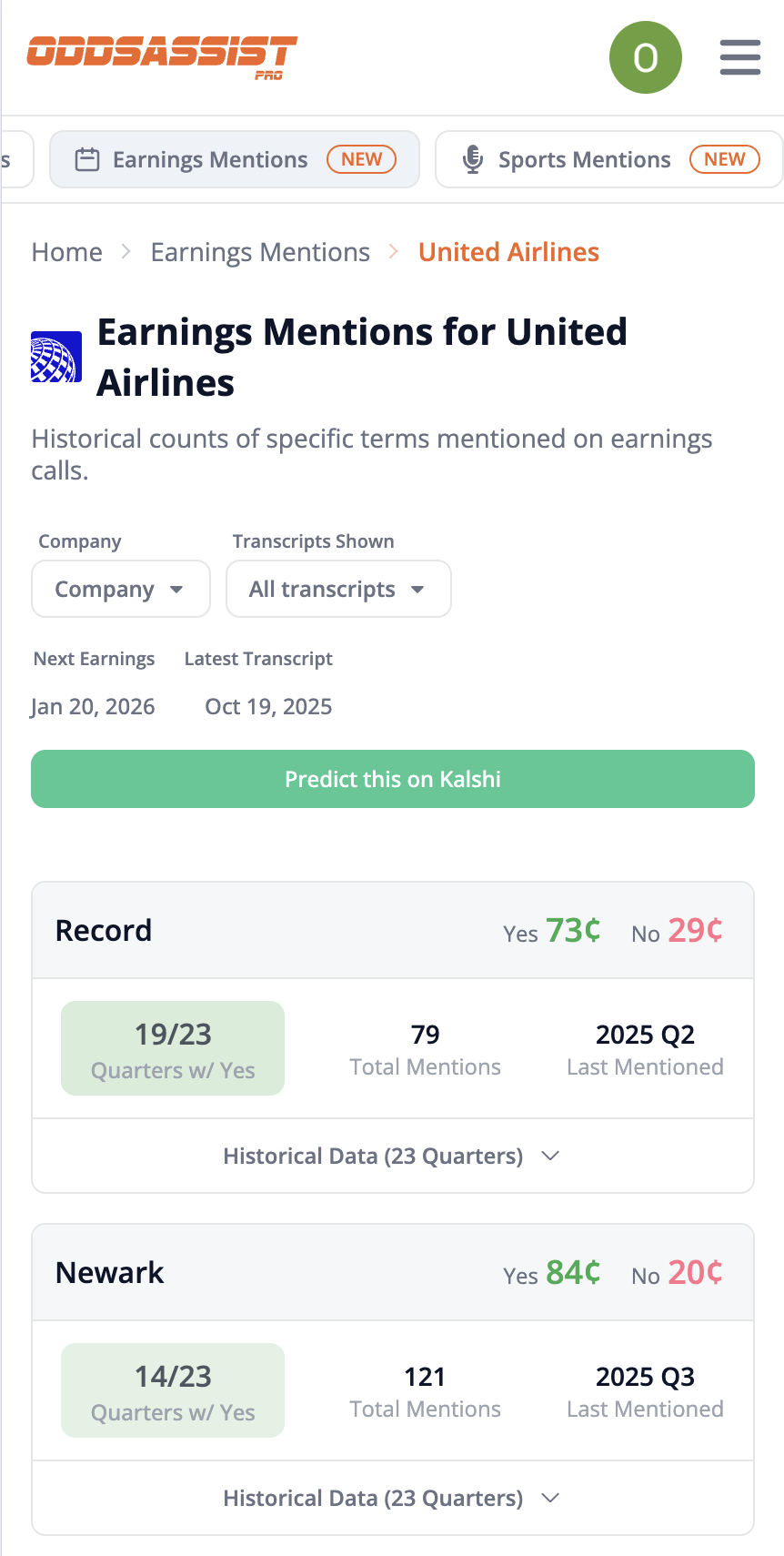
Task: Click the NEW badge on Sports Mentions
Action: (x=724, y=158)
